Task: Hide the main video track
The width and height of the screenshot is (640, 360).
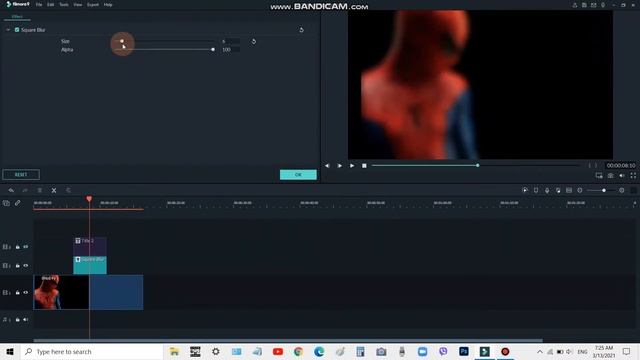Action: 26,293
